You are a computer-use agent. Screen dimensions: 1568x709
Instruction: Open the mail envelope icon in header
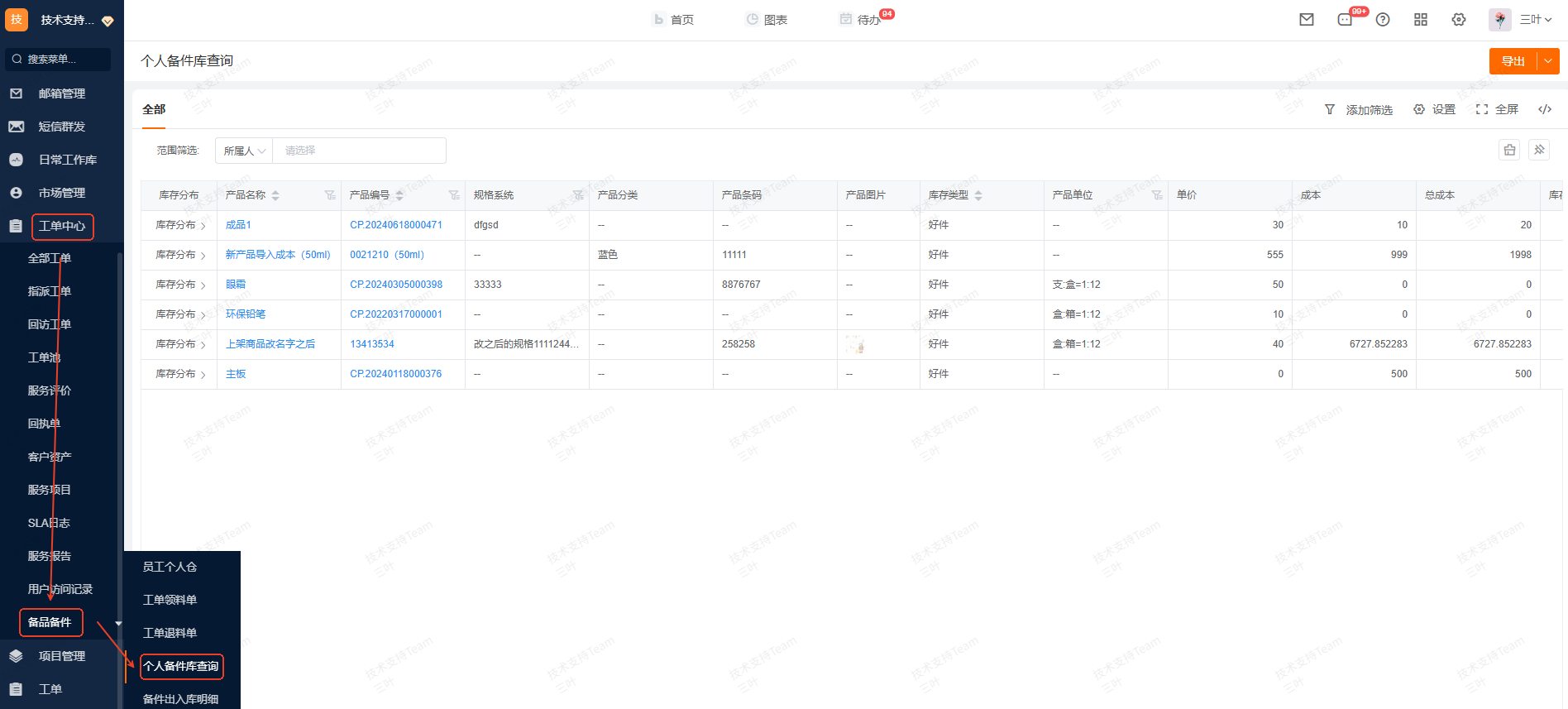tap(1307, 20)
